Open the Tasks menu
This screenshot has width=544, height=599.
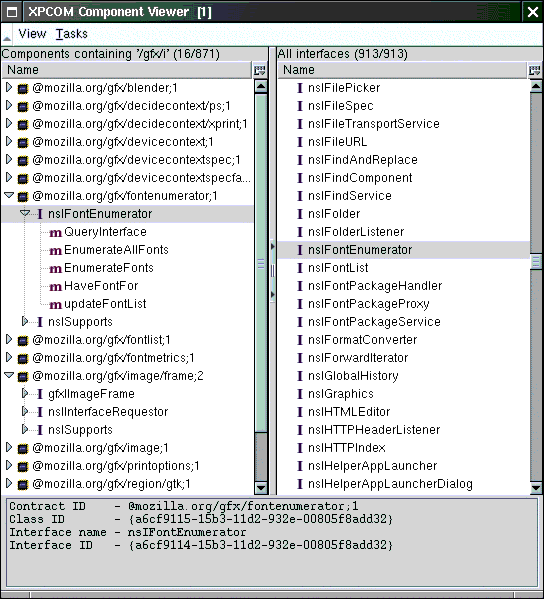tap(71, 34)
